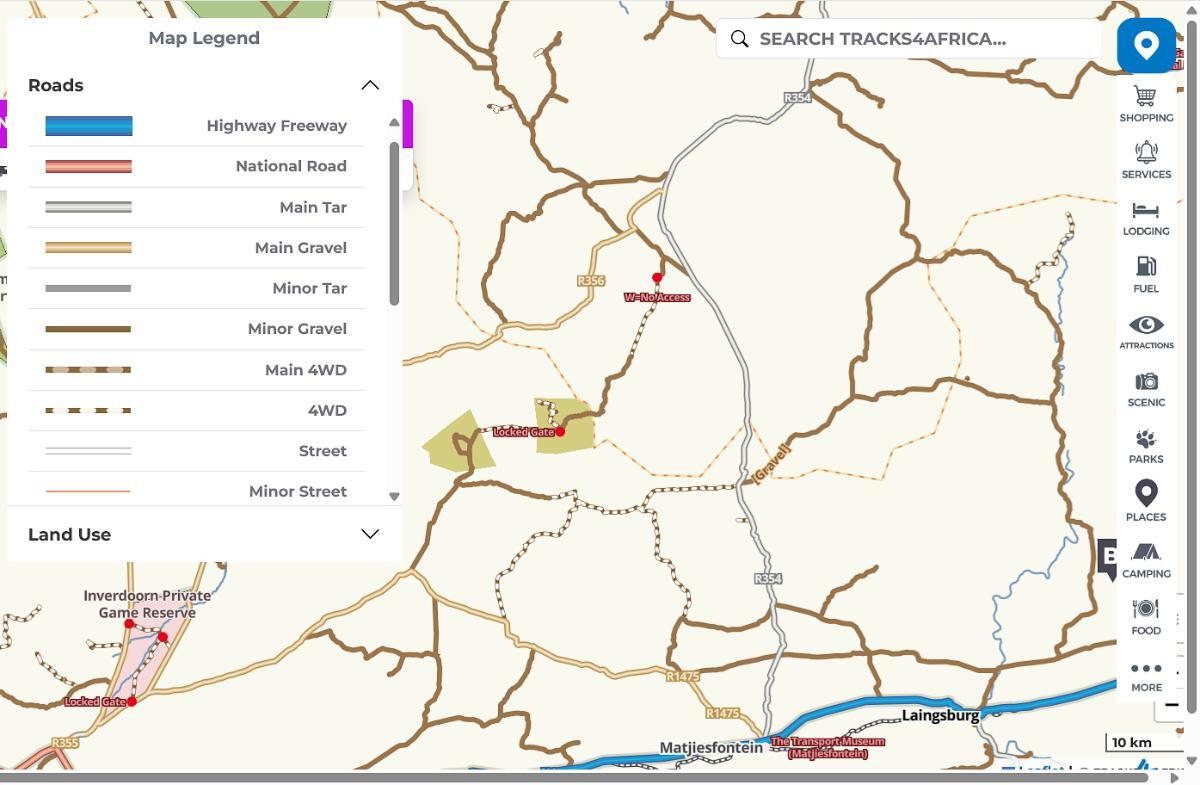1200x785 pixels.
Task: Click the search magnifier icon
Action: pos(739,39)
